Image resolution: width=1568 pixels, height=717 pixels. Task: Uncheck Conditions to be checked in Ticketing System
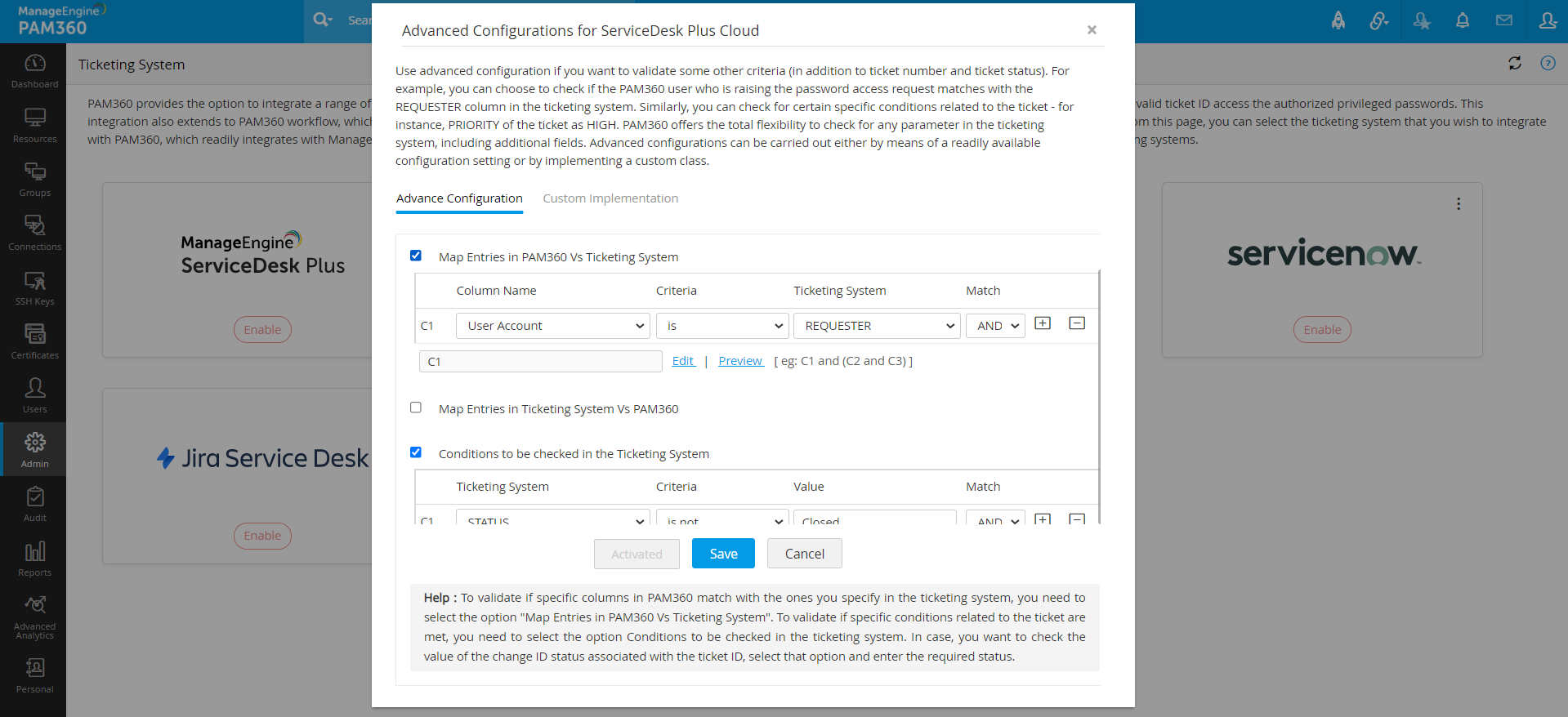tap(416, 452)
